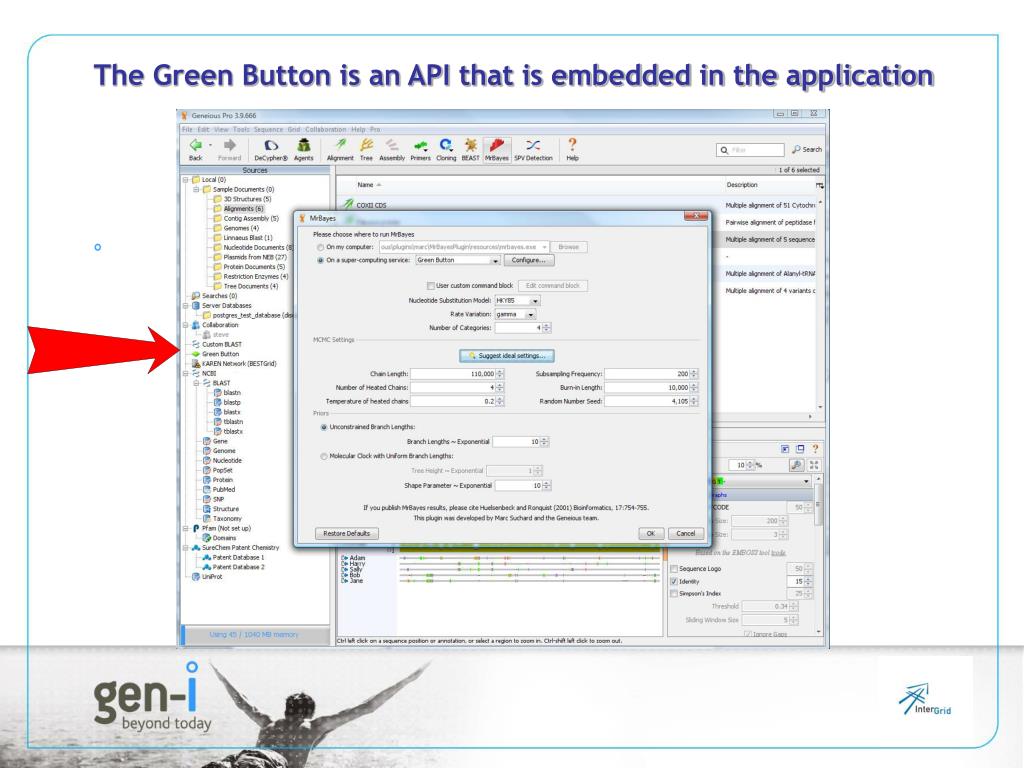The width and height of the screenshot is (1024, 768).
Task: Open the View menu
Action: pyautogui.click(x=221, y=129)
